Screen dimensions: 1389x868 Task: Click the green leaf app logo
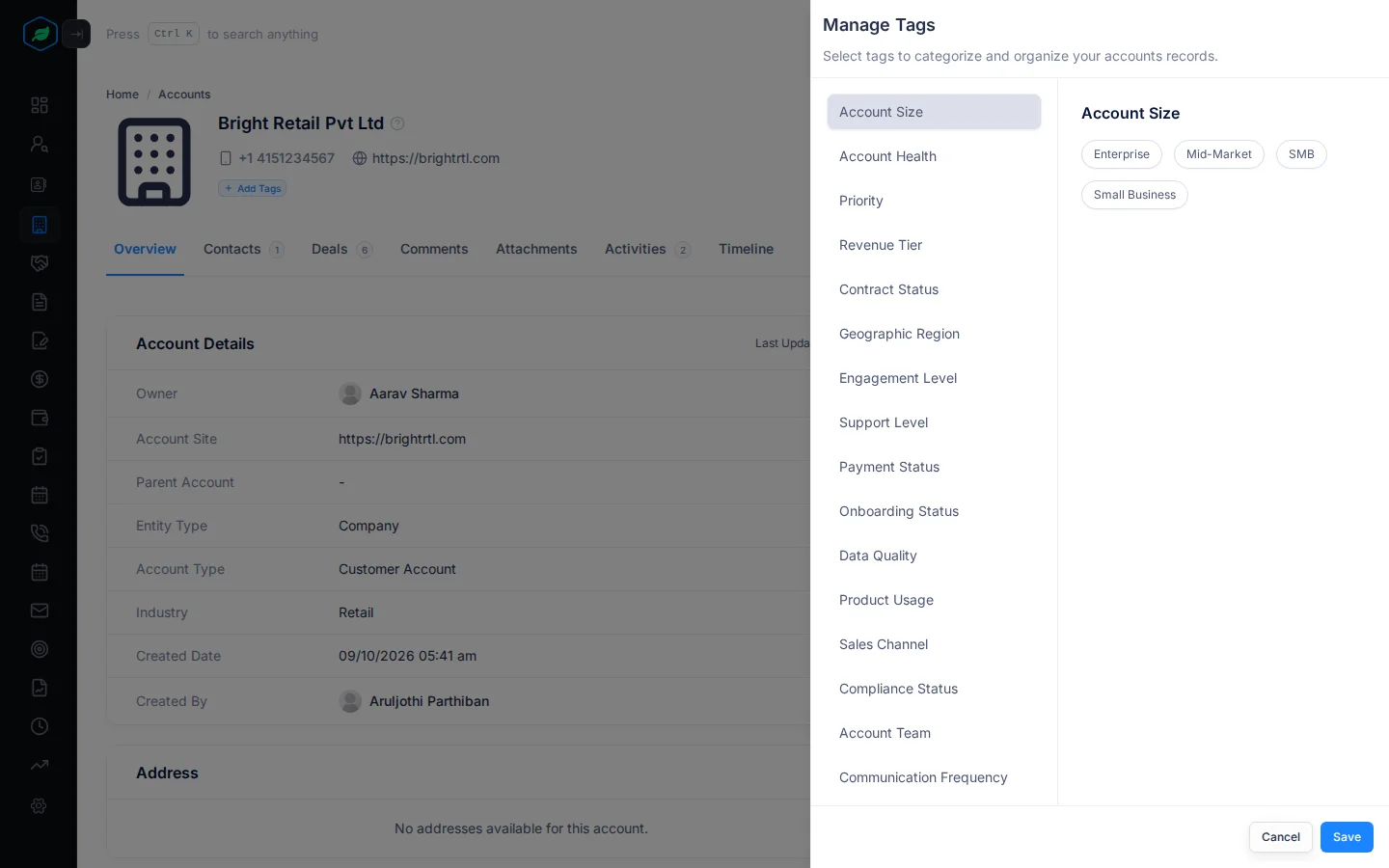[x=40, y=34]
